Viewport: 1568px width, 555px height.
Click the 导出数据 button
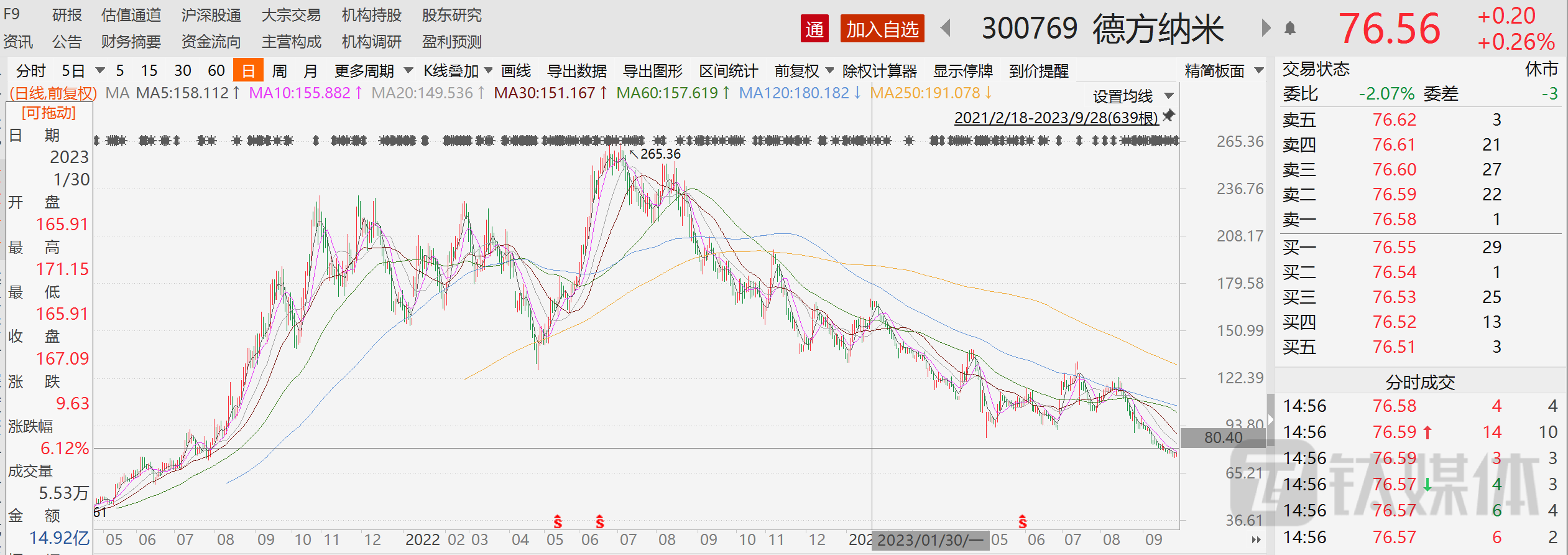pos(576,71)
